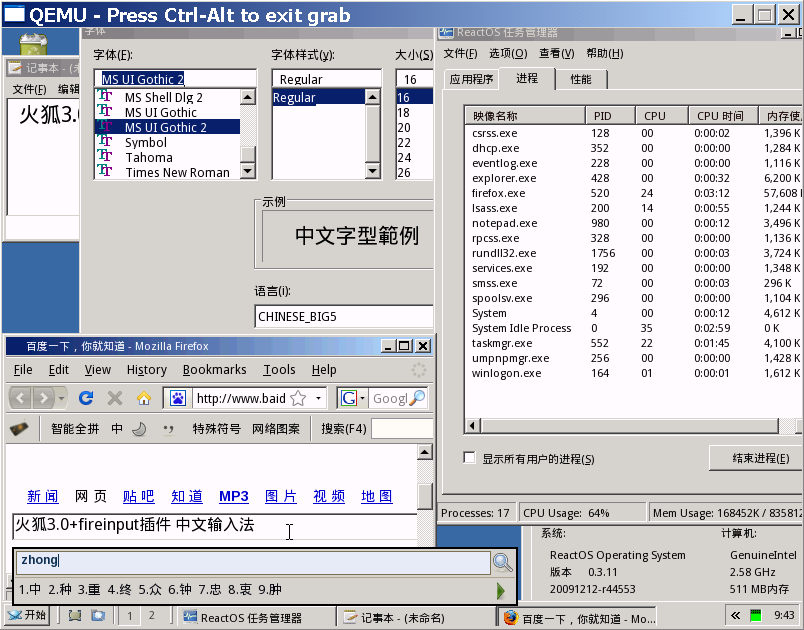The width and height of the screenshot is (804, 630).
Task: Open the search engine selector dropdown
Action: (363, 398)
